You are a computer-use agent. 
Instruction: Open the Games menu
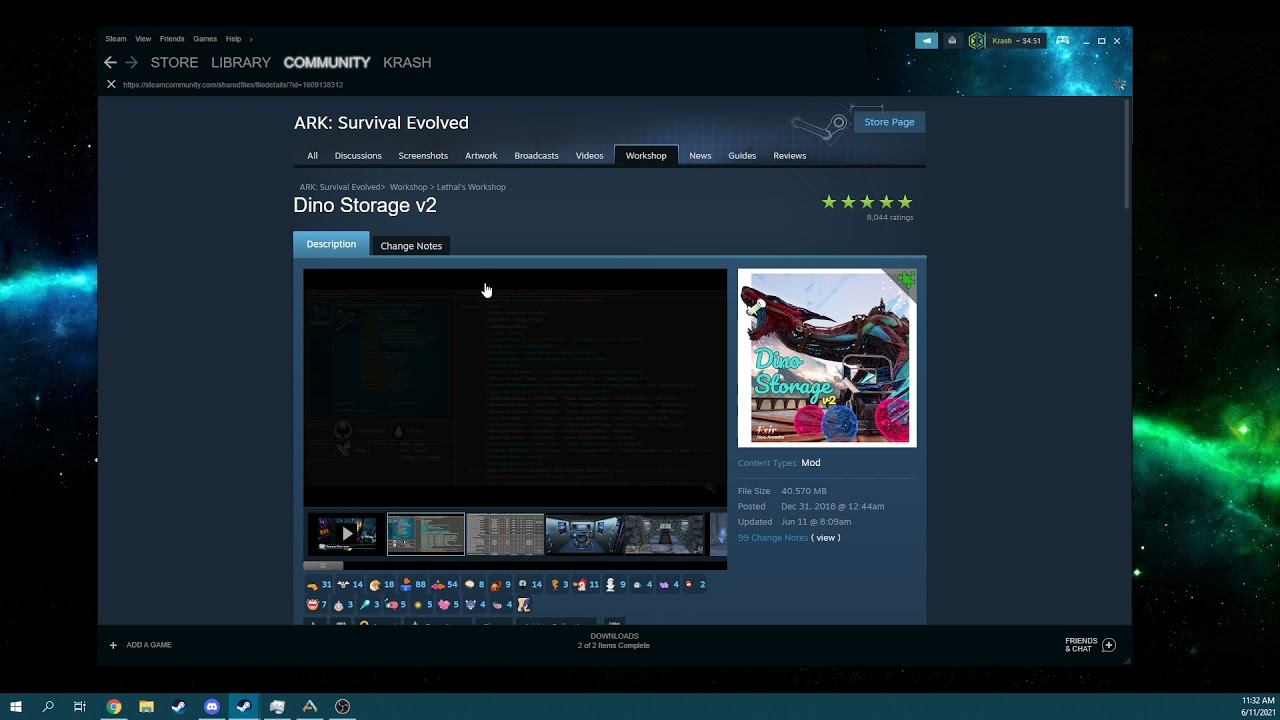point(205,39)
